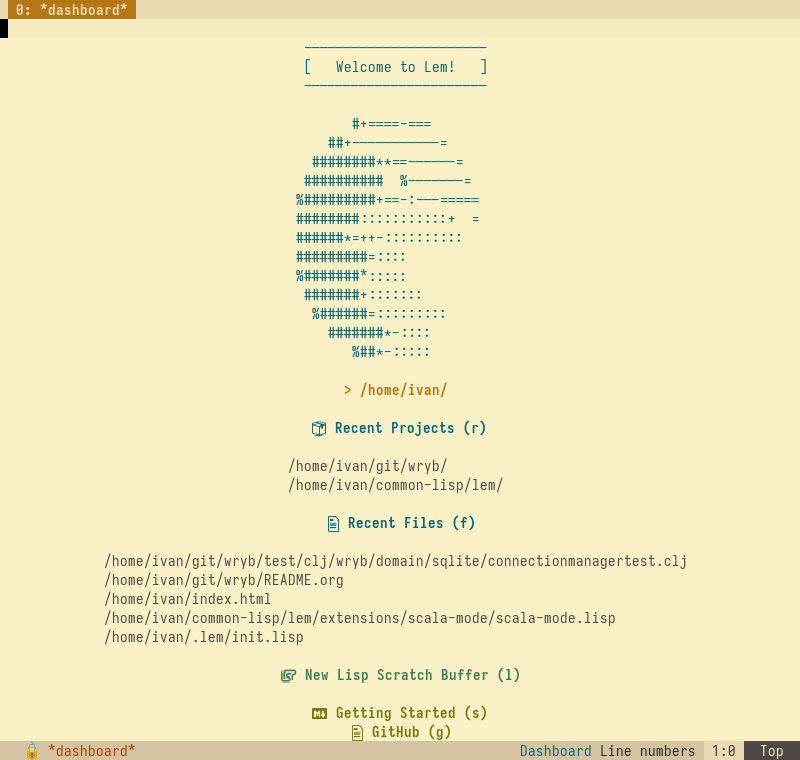This screenshot has height=760, width=800.
Task: Click the Lem ASCII art logo
Action: [x=386, y=238]
